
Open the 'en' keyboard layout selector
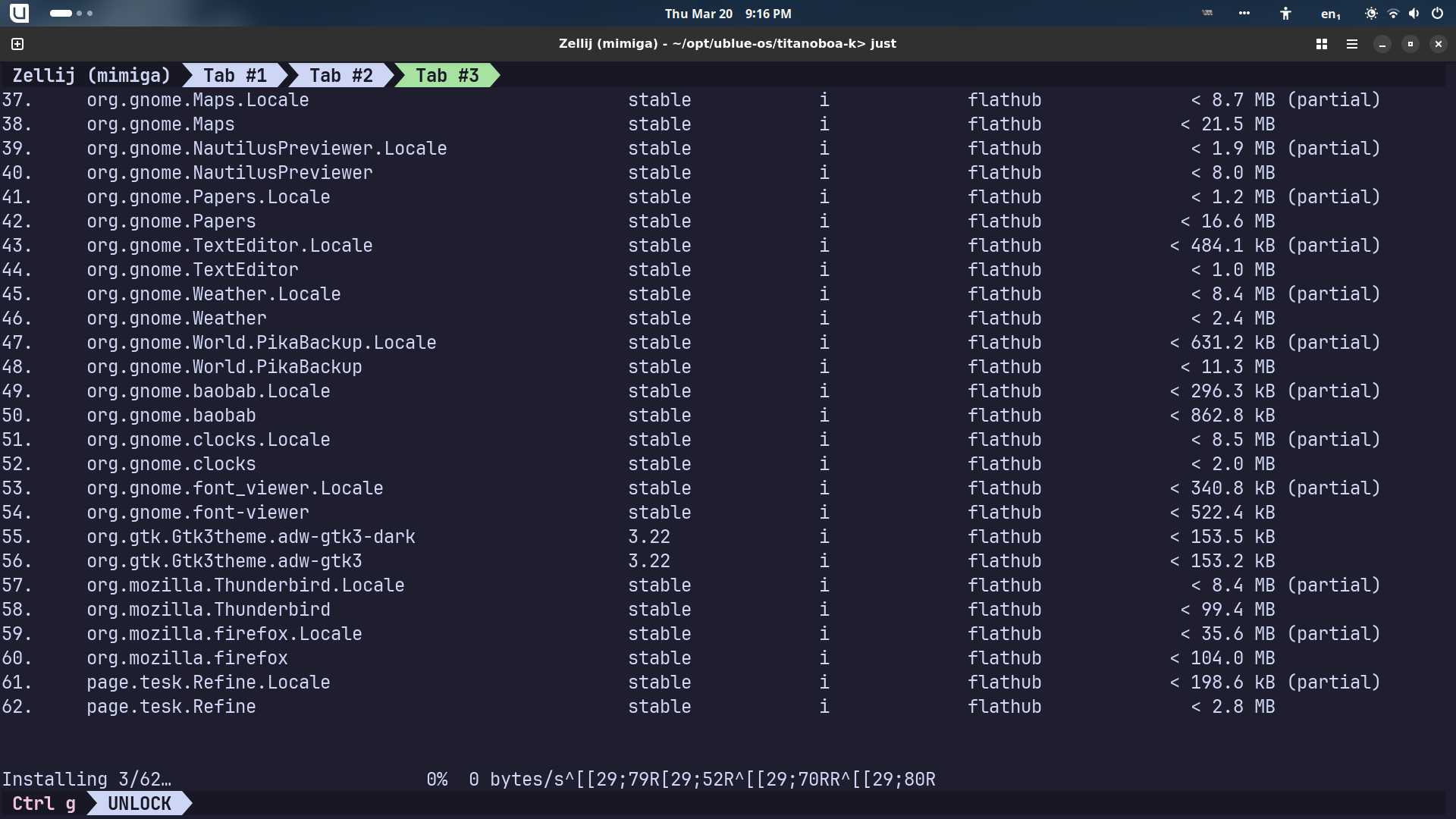click(1330, 14)
